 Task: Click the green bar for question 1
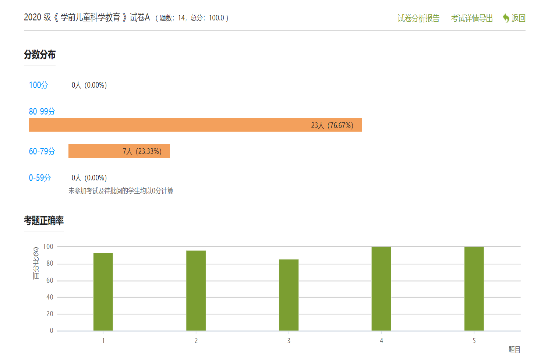click(x=103, y=292)
